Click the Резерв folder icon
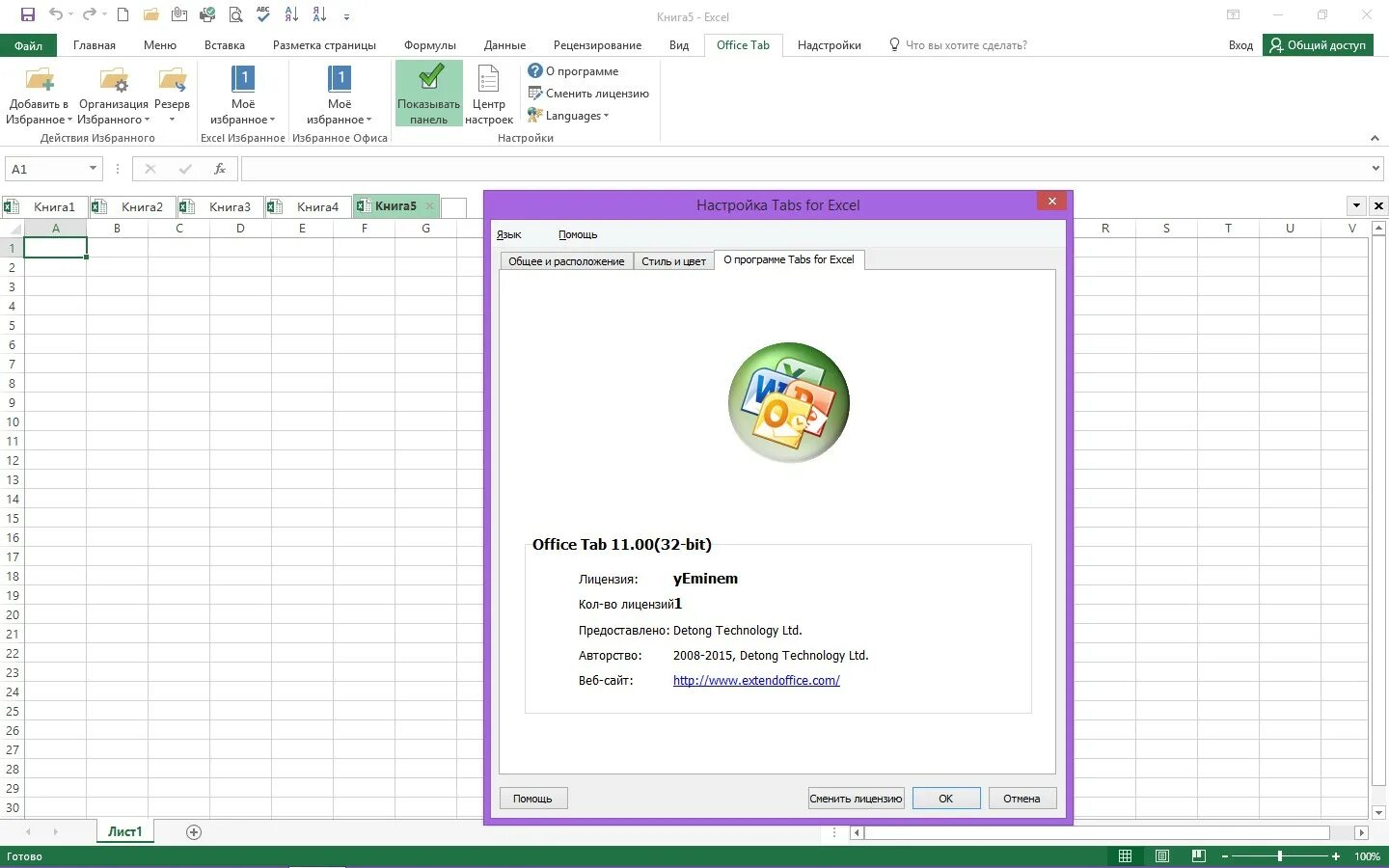This screenshot has height=868, width=1389. 172,95
